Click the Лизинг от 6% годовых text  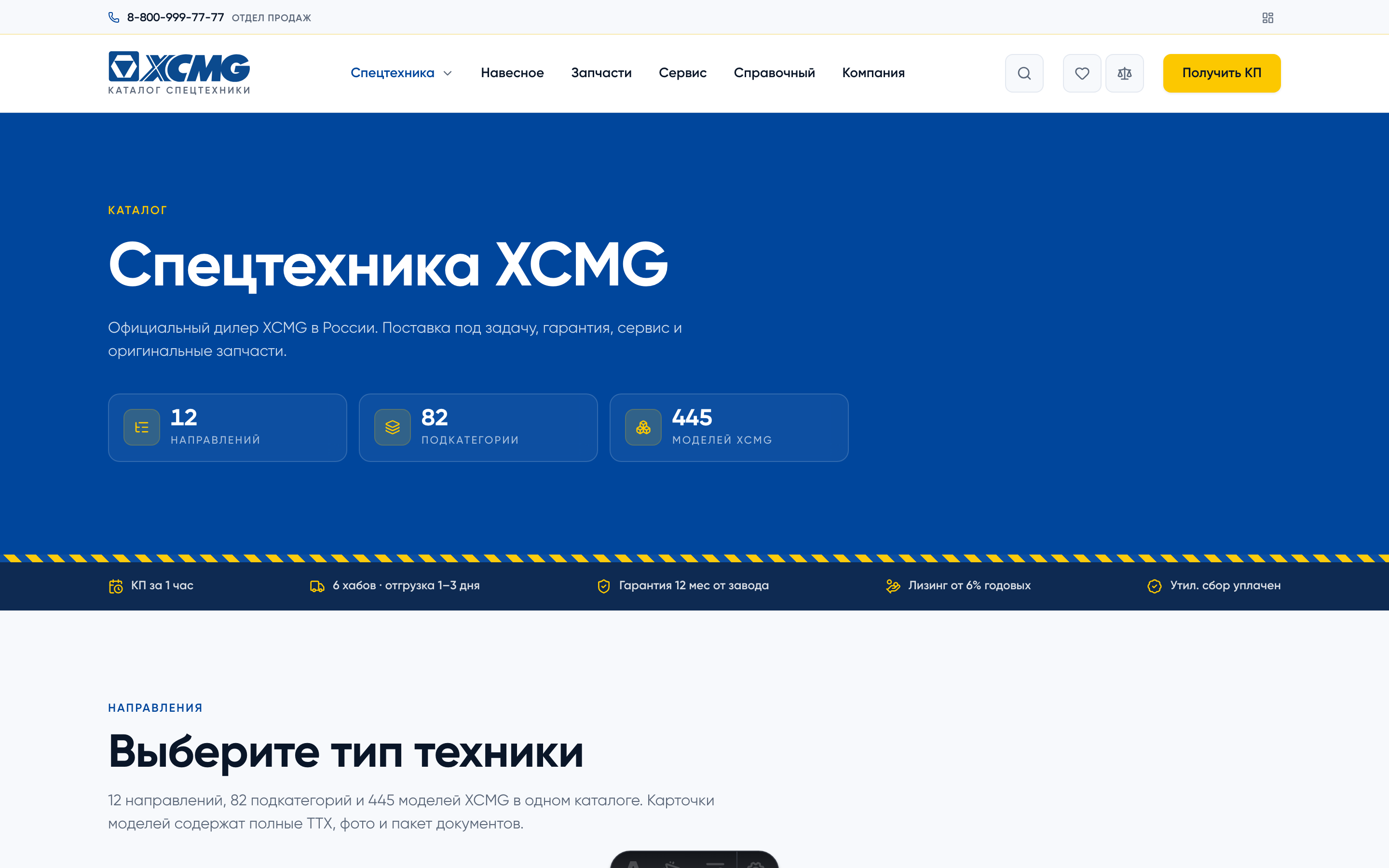[969, 585]
